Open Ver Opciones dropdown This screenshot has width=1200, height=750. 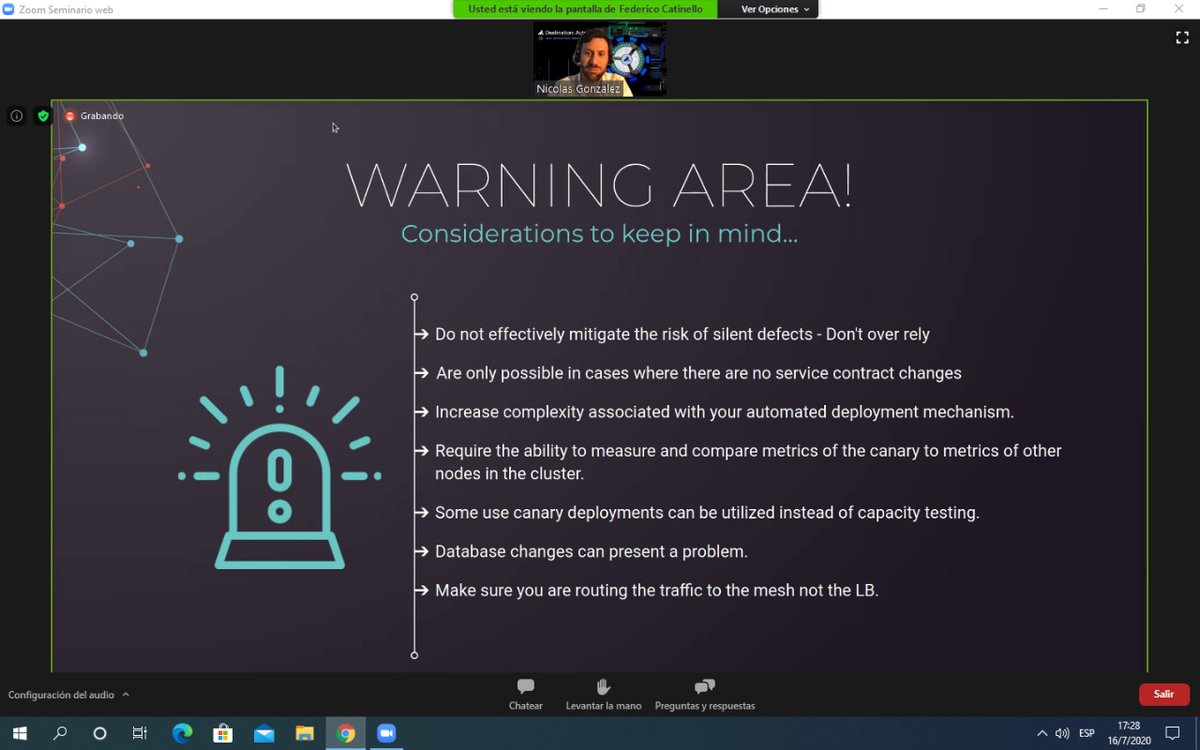click(775, 9)
